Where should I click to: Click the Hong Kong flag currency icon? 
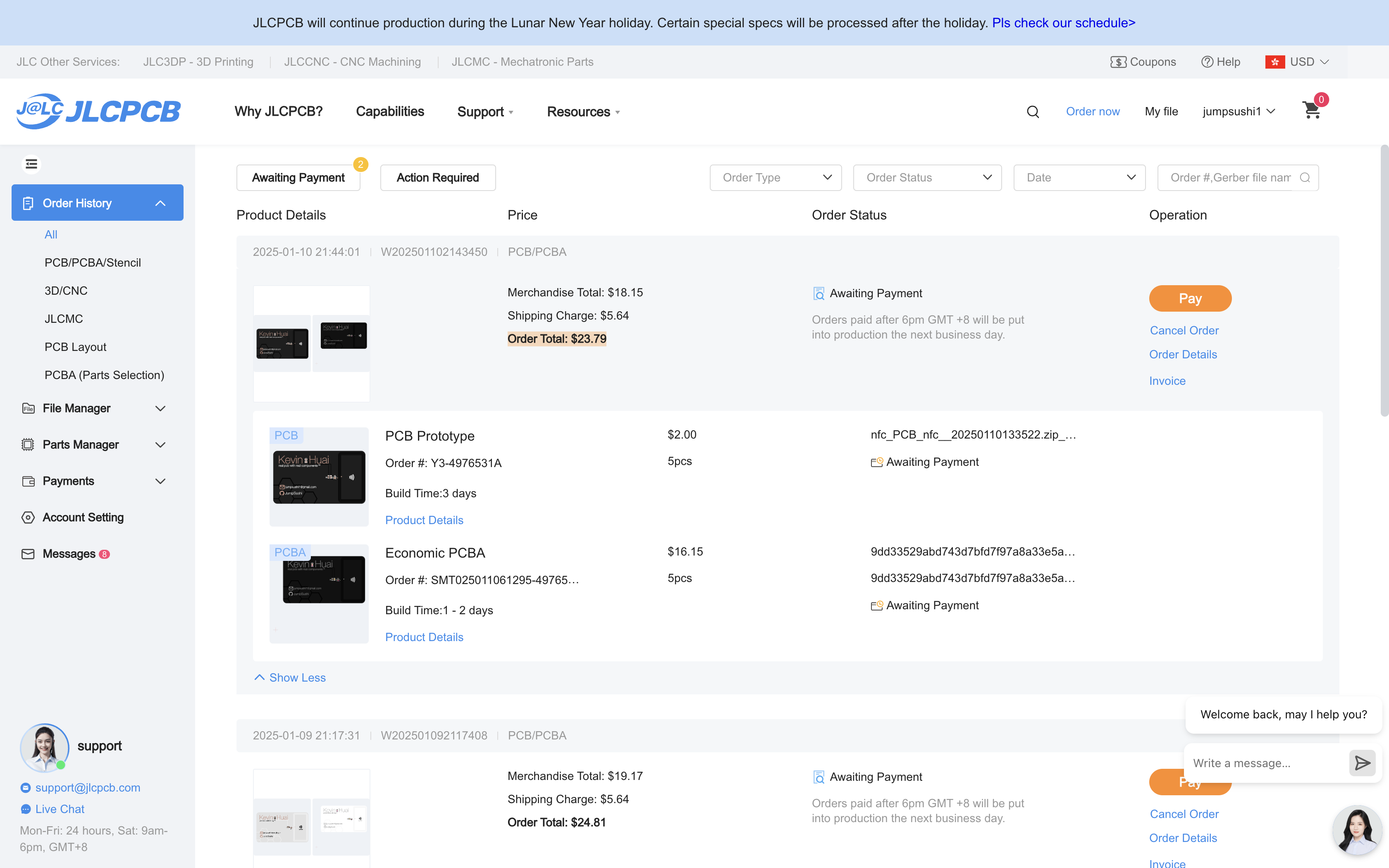click(1275, 62)
